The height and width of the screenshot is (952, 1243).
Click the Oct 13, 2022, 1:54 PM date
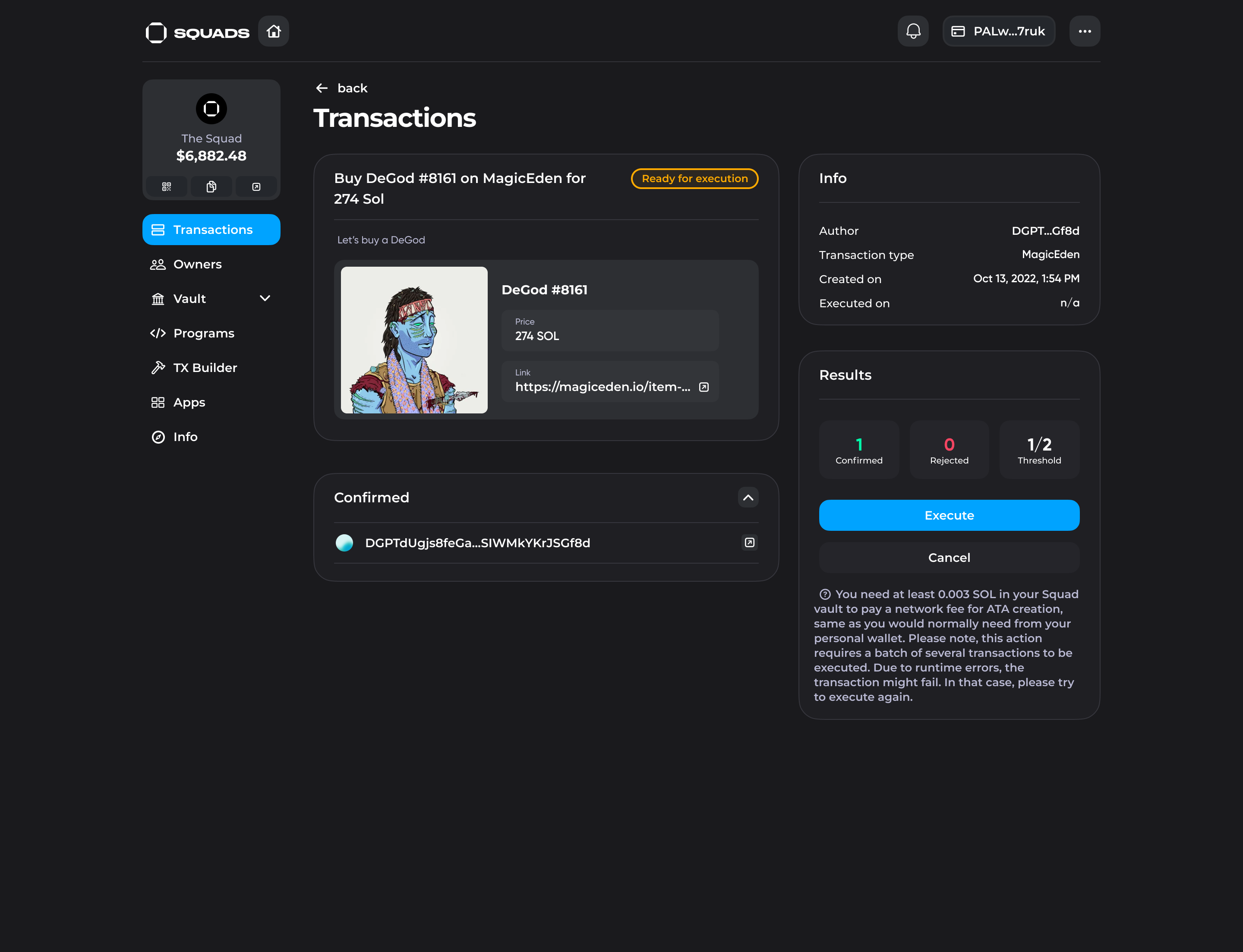(x=1026, y=278)
